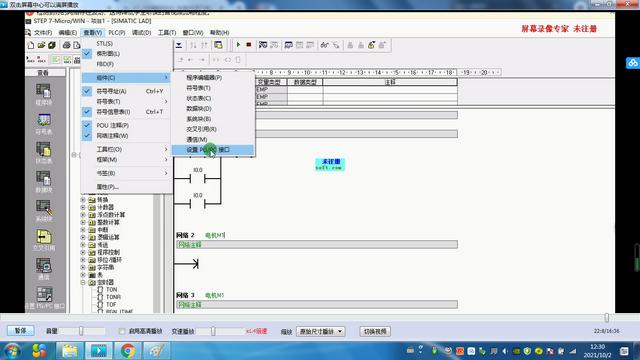Open Symbol Table in the navigation bar
Viewport: 640px width, 360px height.
click(x=43, y=124)
